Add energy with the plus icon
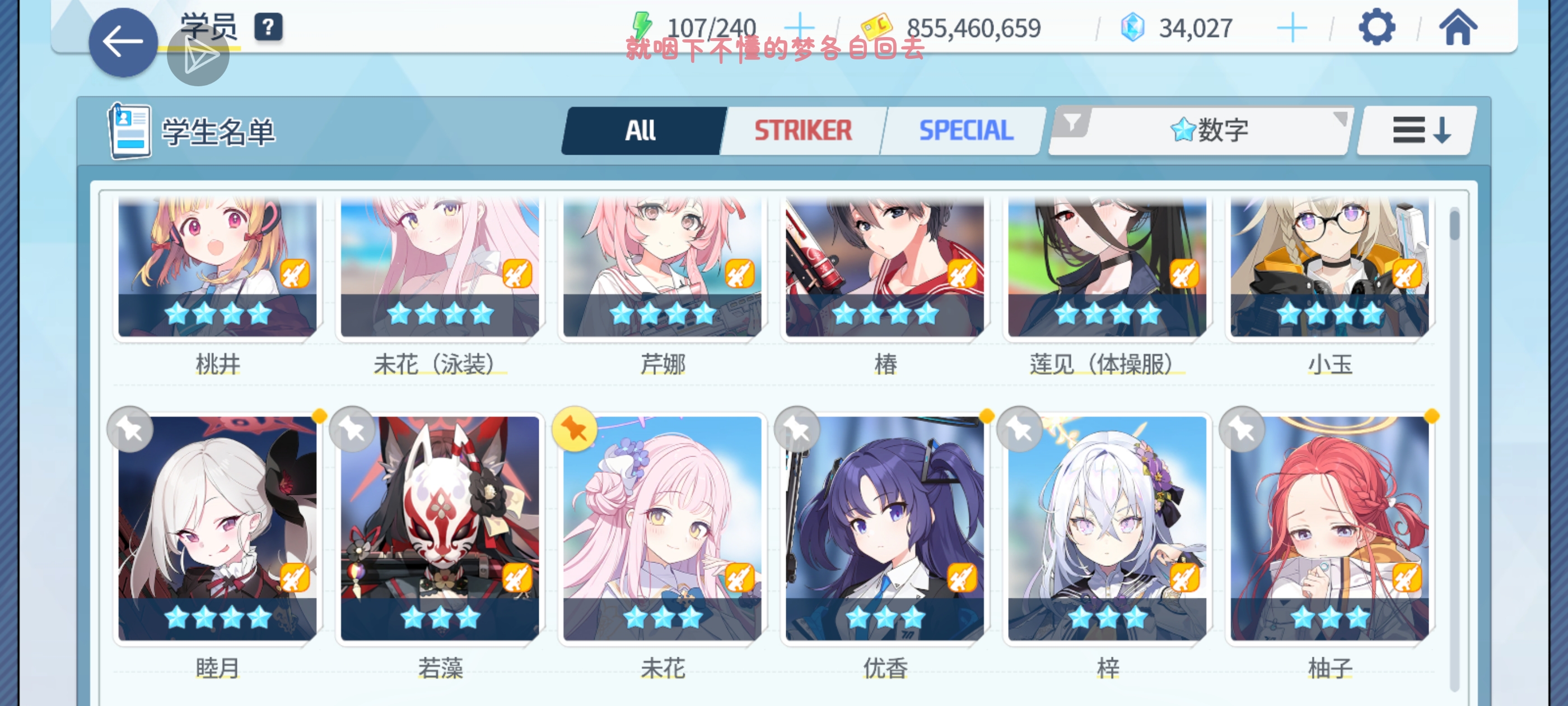Image resolution: width=1568 pixels, height=706 pixels. [x=799, y=28]
